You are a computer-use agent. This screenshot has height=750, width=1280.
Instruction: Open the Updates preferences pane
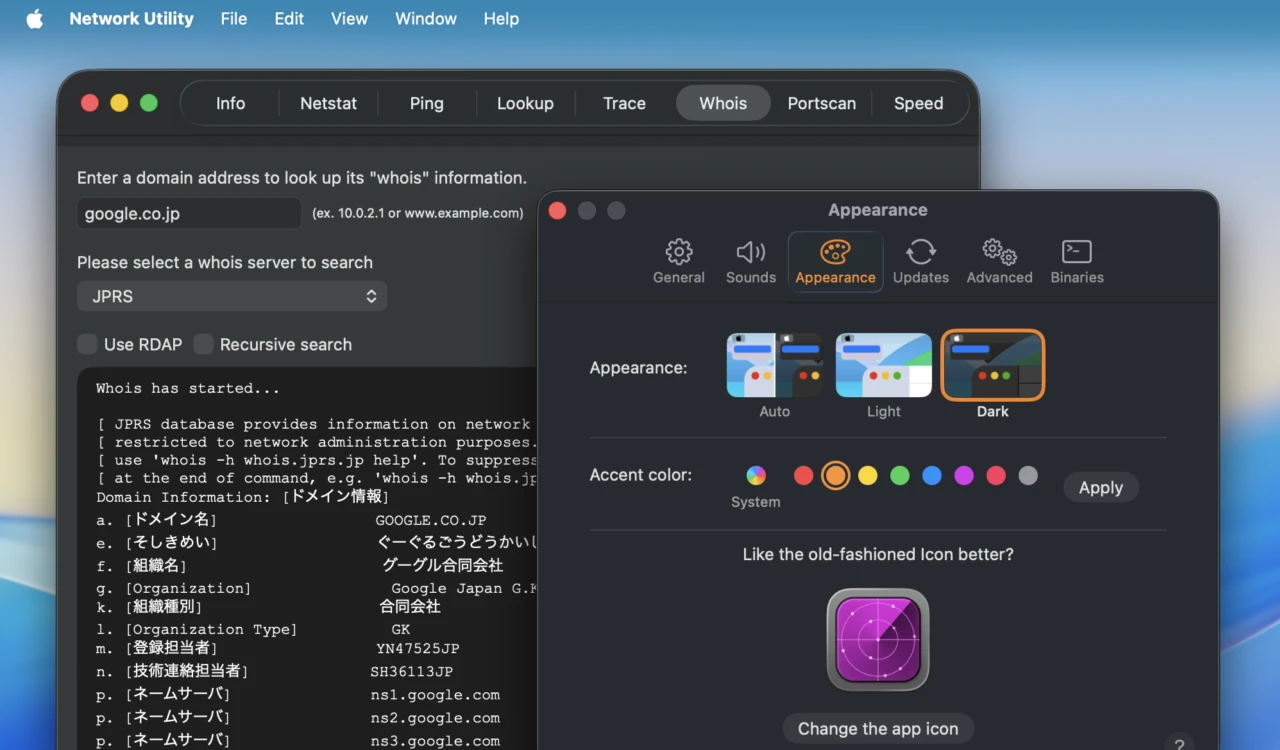tap(920, 260)
